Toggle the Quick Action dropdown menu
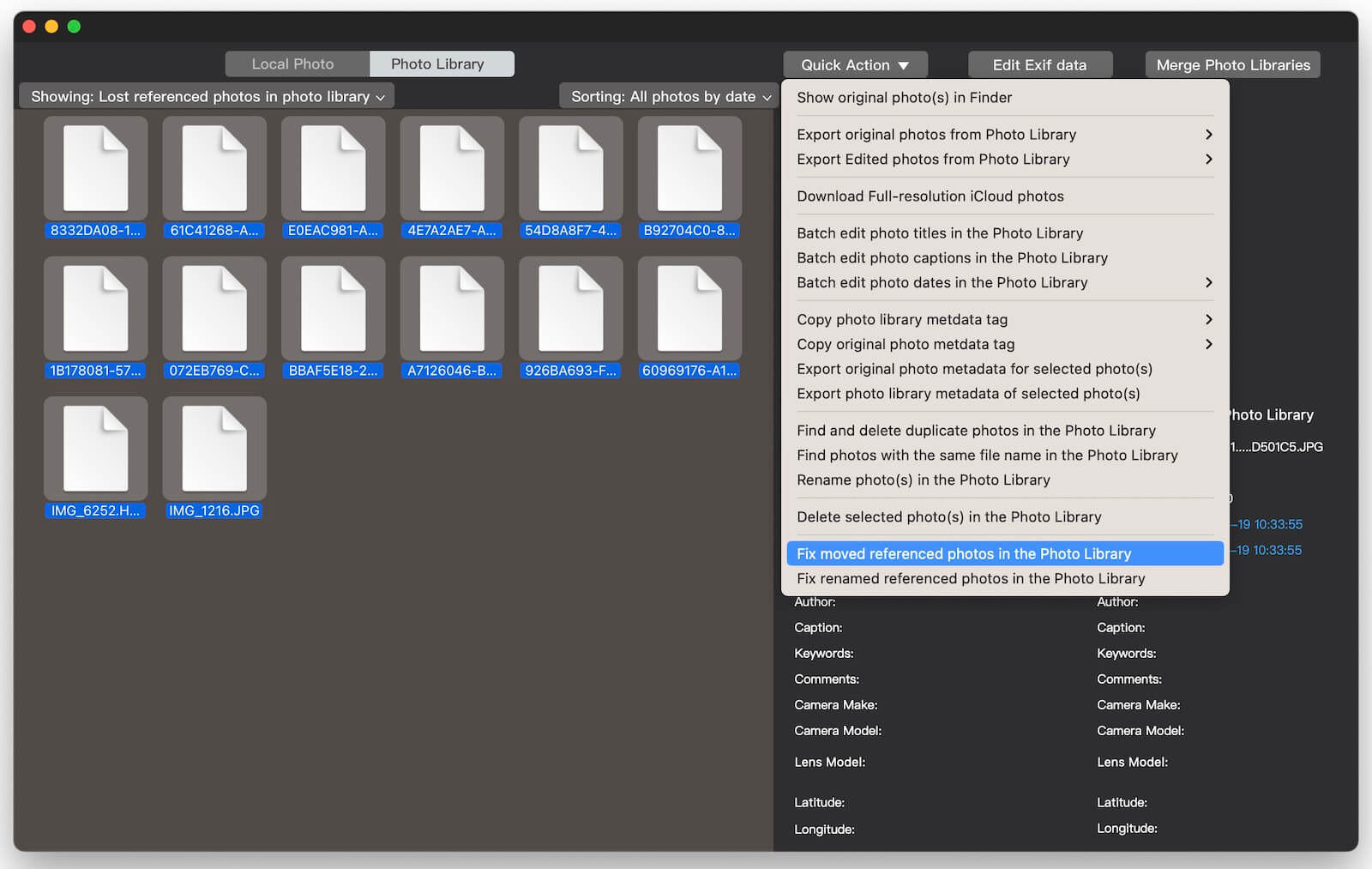Screen dimensions: 1372x869 coord(855,65)
